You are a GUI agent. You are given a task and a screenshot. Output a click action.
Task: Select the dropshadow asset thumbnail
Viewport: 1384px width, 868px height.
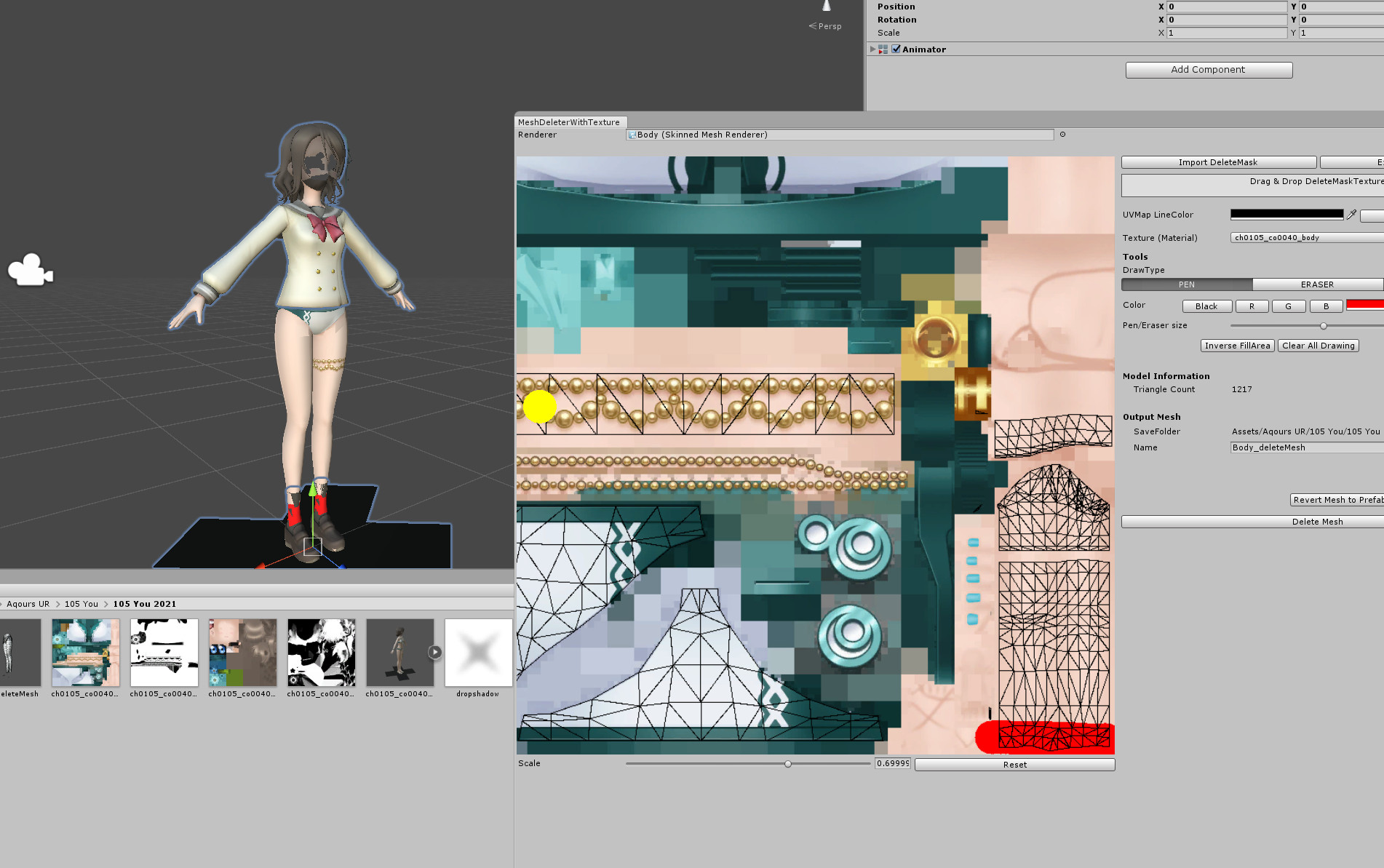478,653
